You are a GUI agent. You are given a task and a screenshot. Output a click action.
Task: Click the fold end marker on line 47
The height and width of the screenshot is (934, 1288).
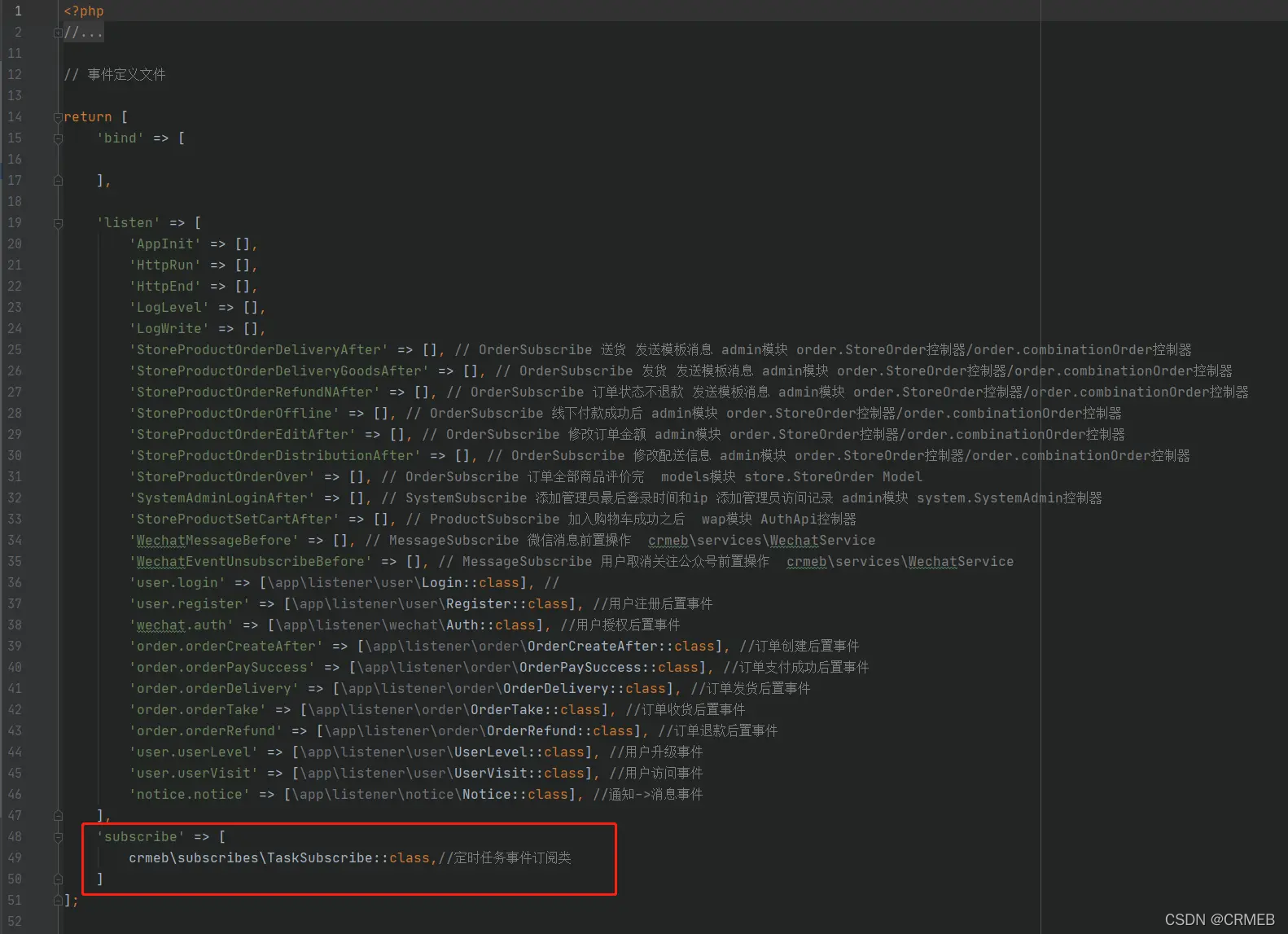(x=58, y=816)
